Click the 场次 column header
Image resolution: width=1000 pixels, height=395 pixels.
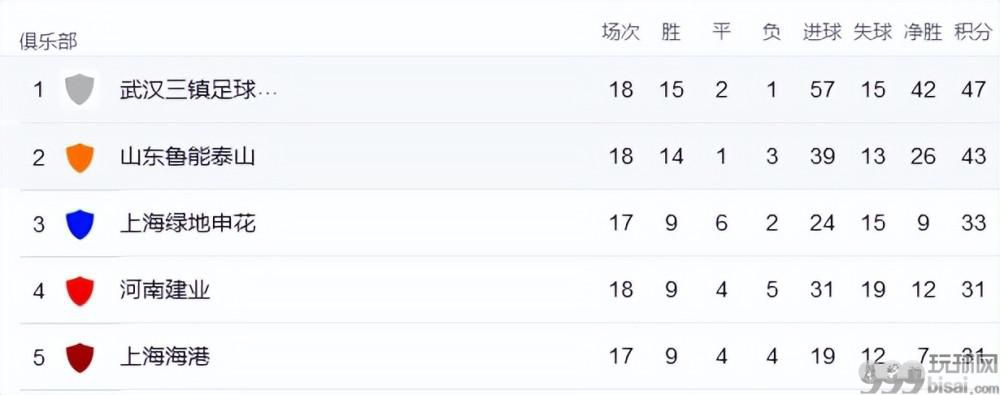pyautogui.click(x=621, y=32)
